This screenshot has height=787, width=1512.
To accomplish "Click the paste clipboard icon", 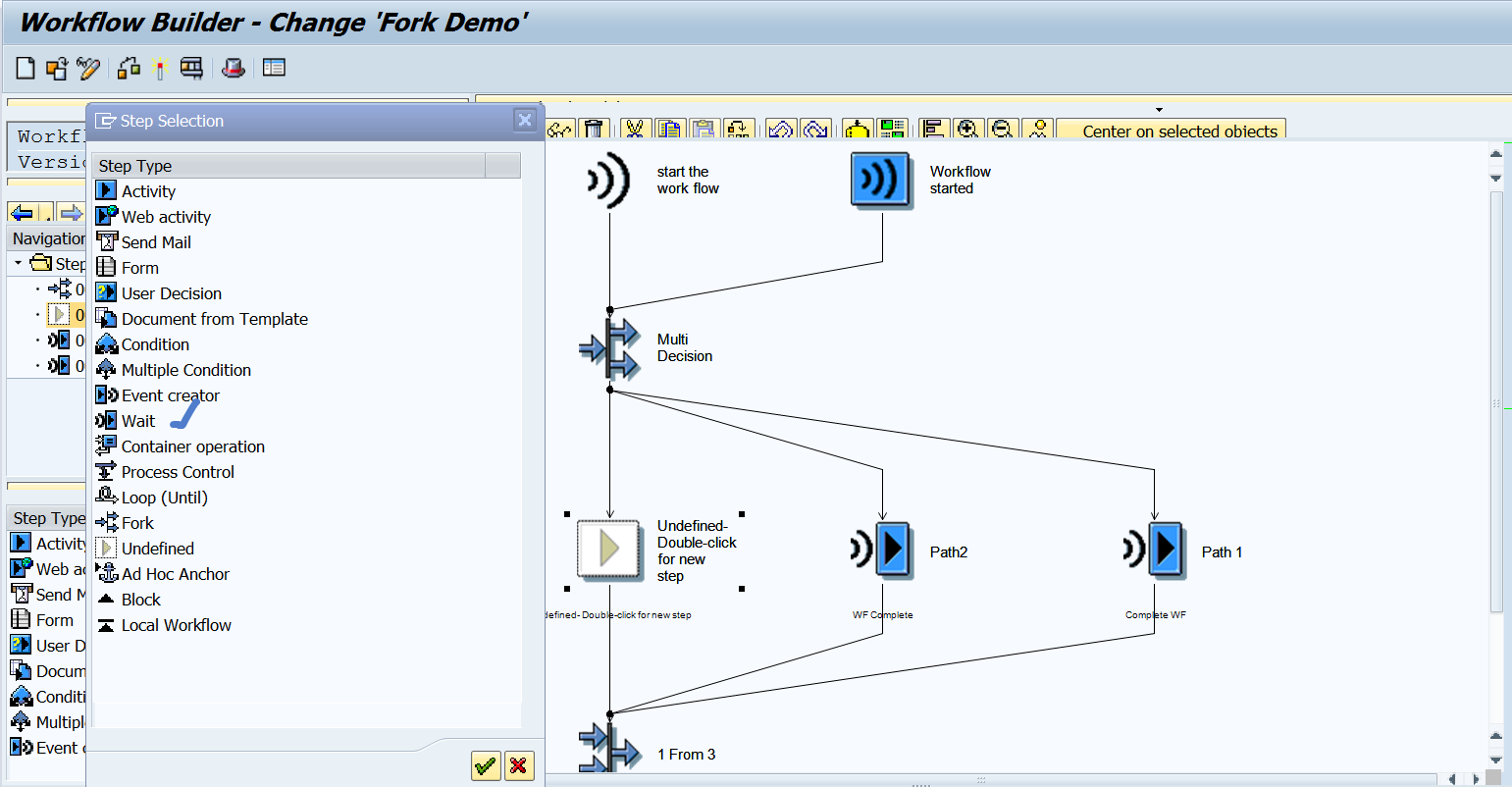I will 704,131.
